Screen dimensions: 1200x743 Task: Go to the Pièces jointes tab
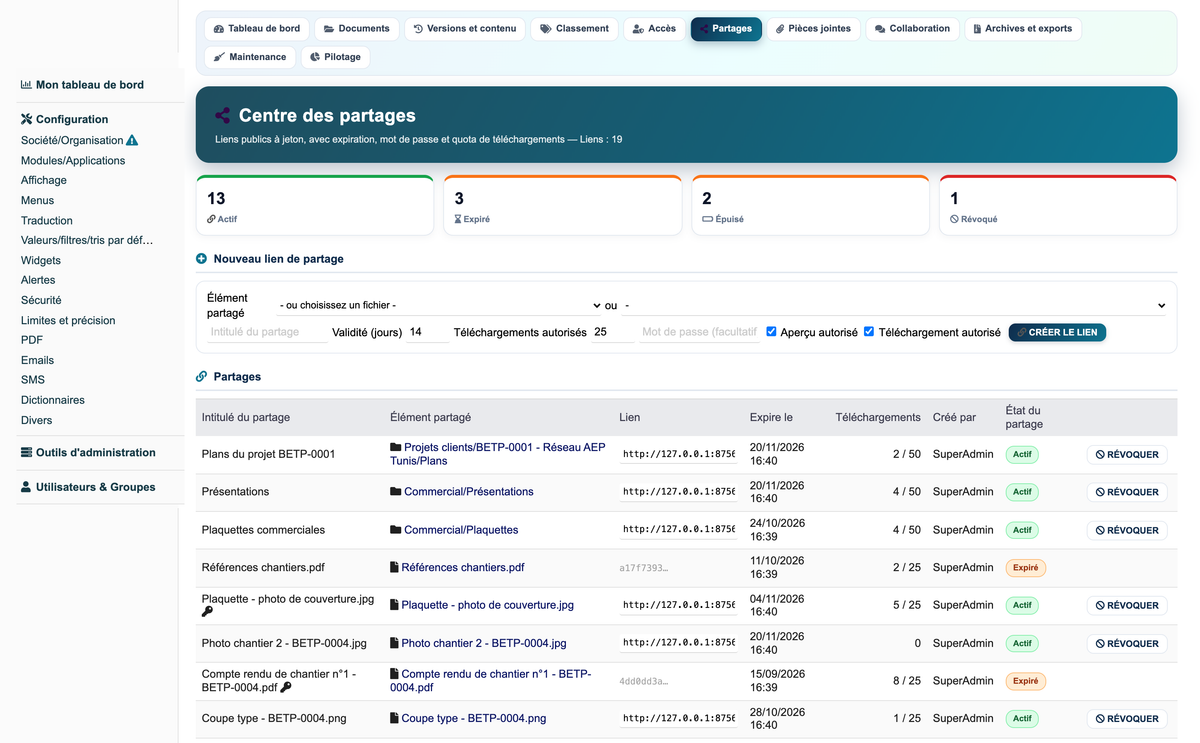[x=813, y=29]
